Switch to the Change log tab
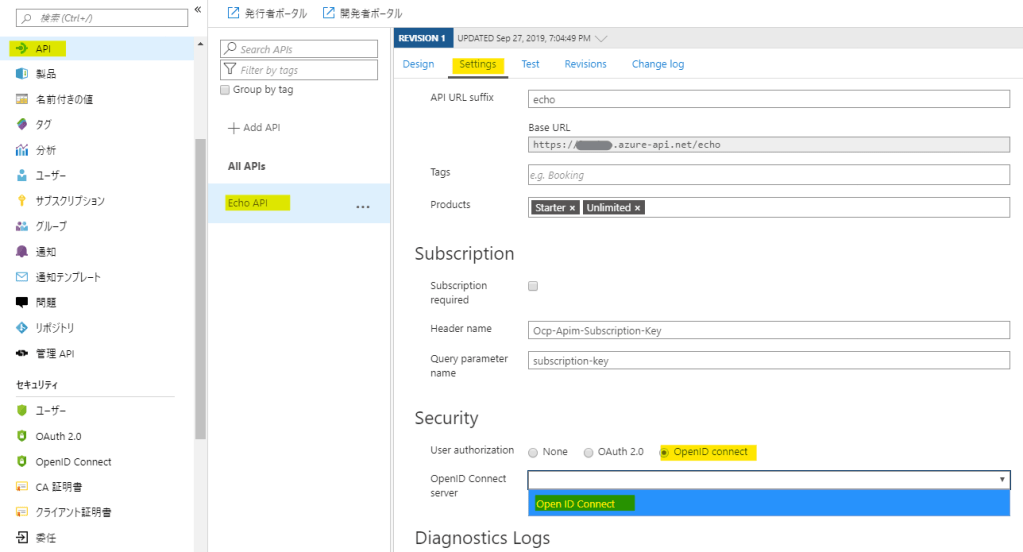This screenshot has height=552, width=1023. [x=657, y=64]
